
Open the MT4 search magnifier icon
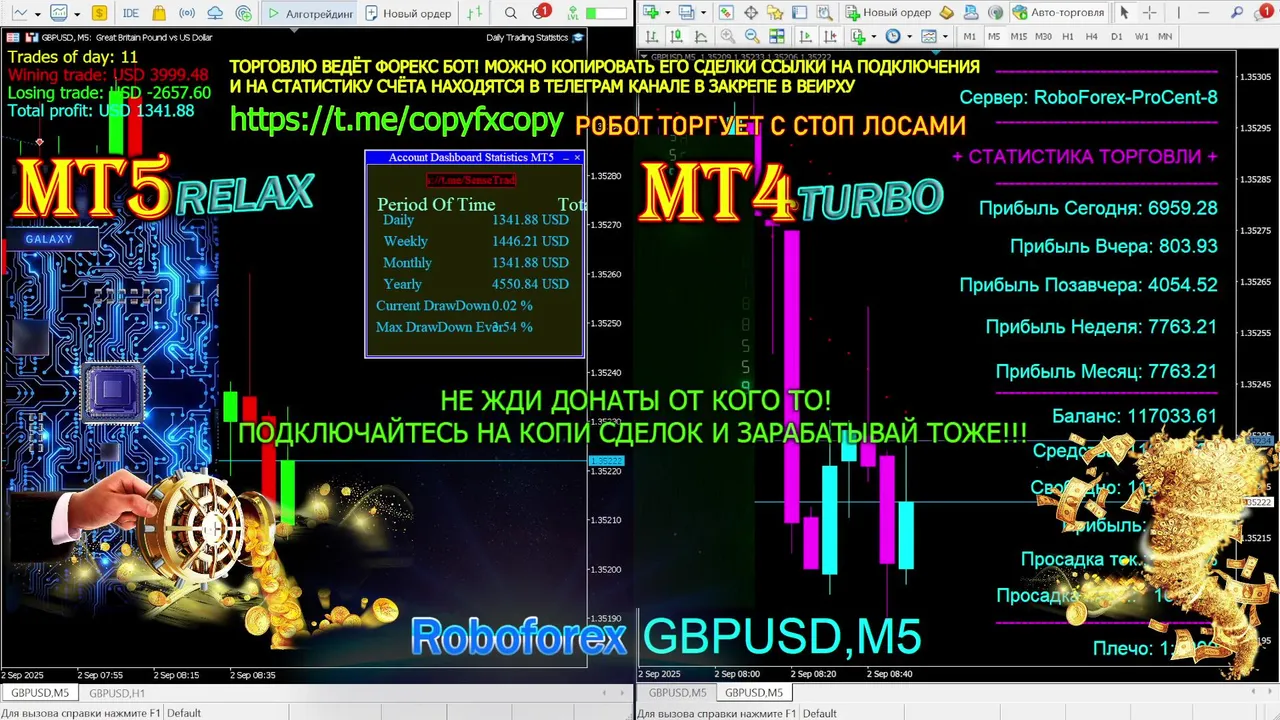click(x=1236, y=13)
